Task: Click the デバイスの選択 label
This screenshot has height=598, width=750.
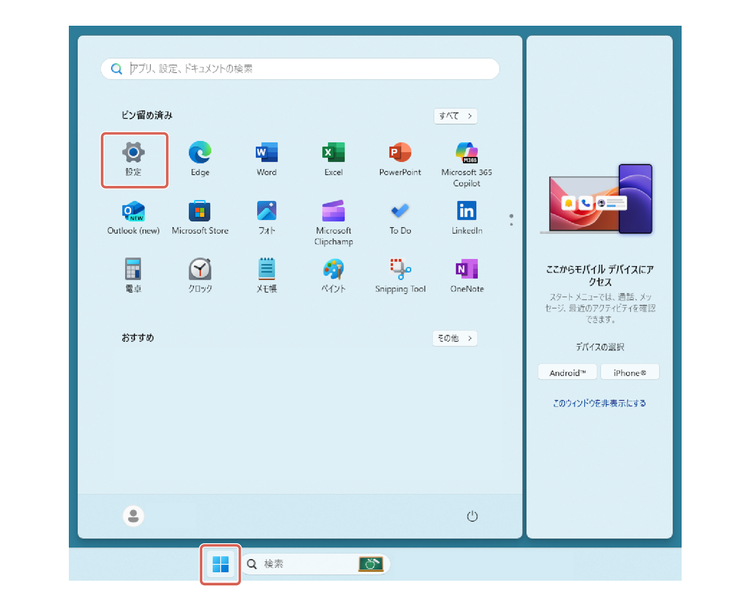Action: click(x=599, y=347)
